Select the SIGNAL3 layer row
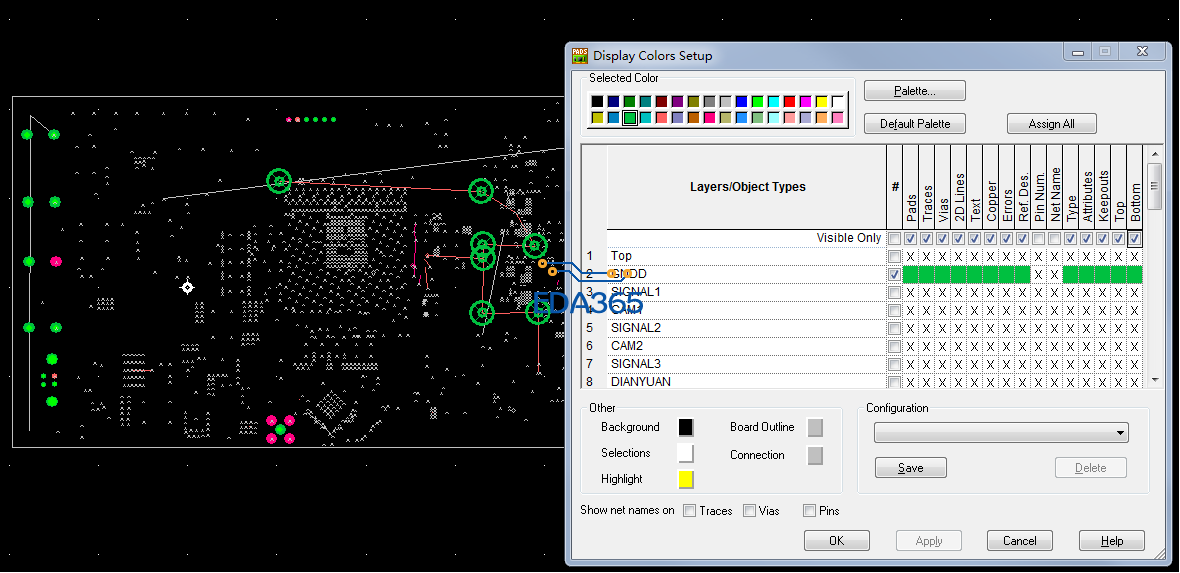Screen dimensions: 1180x573 pos(746,364)
